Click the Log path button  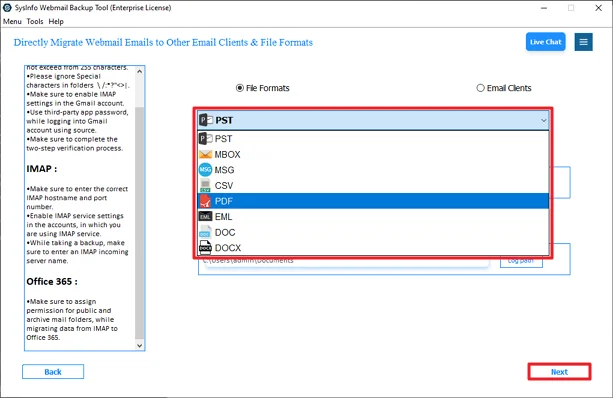[x=521, y=262]
